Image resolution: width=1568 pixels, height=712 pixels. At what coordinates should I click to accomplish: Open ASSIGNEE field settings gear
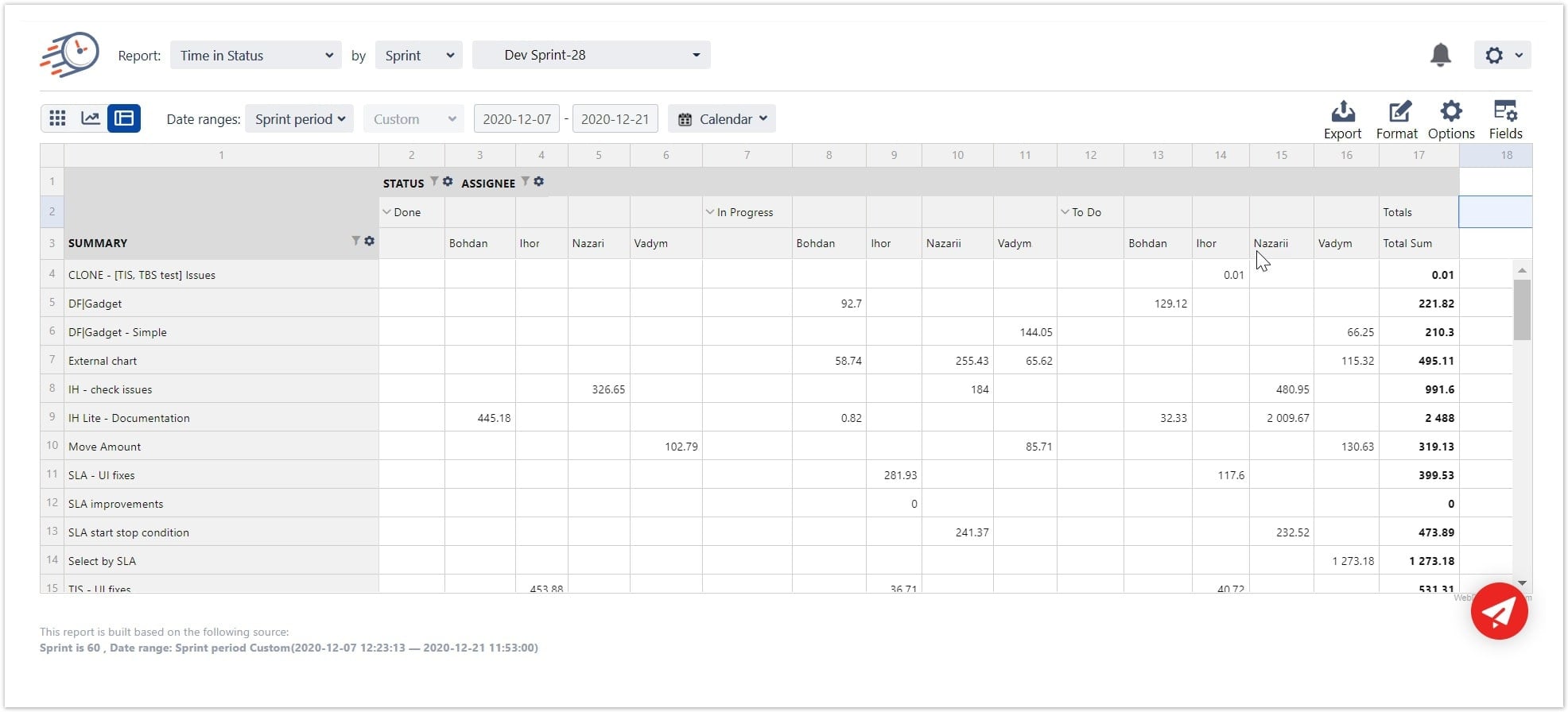point(538,181)
